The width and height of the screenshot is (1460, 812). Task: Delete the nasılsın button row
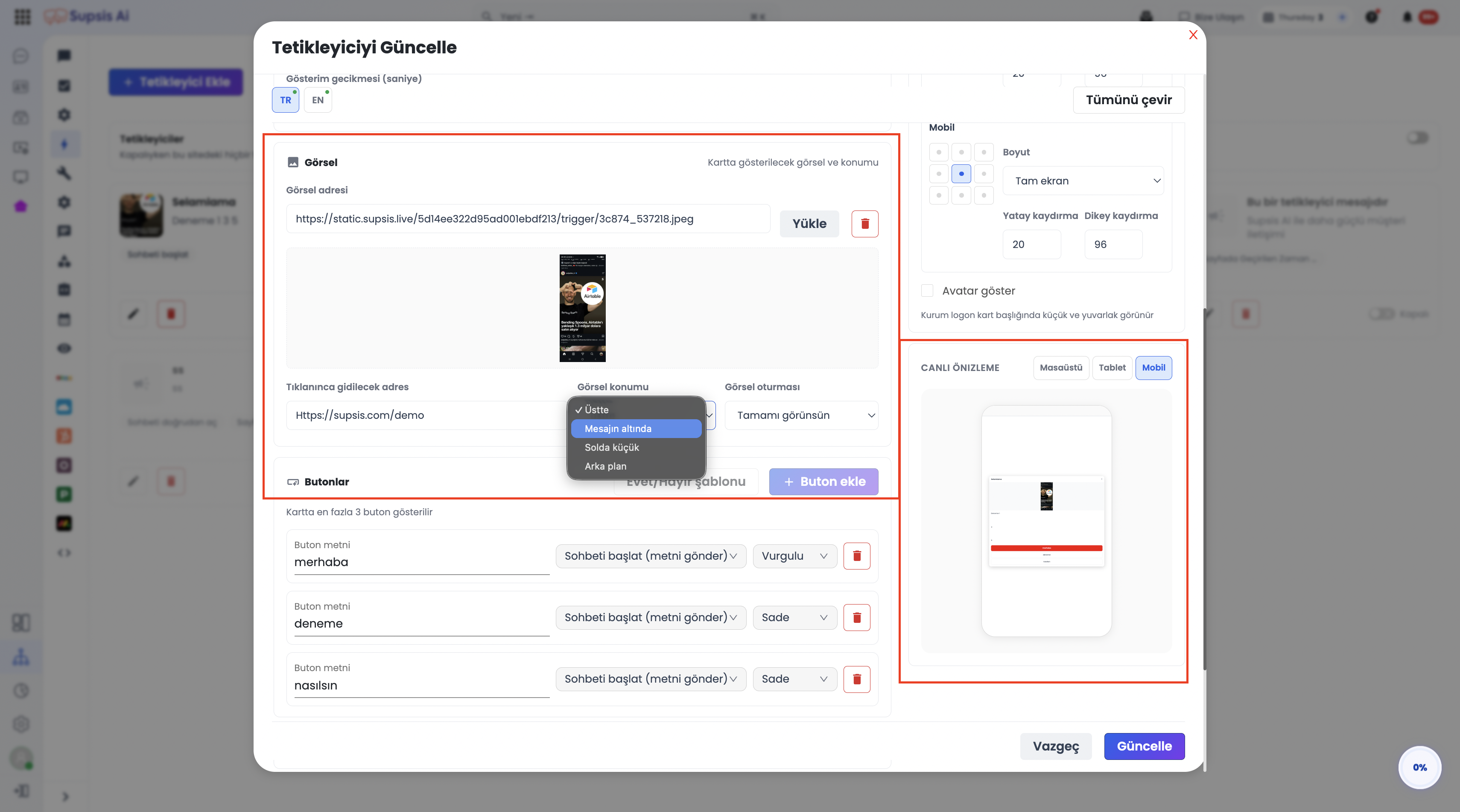pos(857,679)
